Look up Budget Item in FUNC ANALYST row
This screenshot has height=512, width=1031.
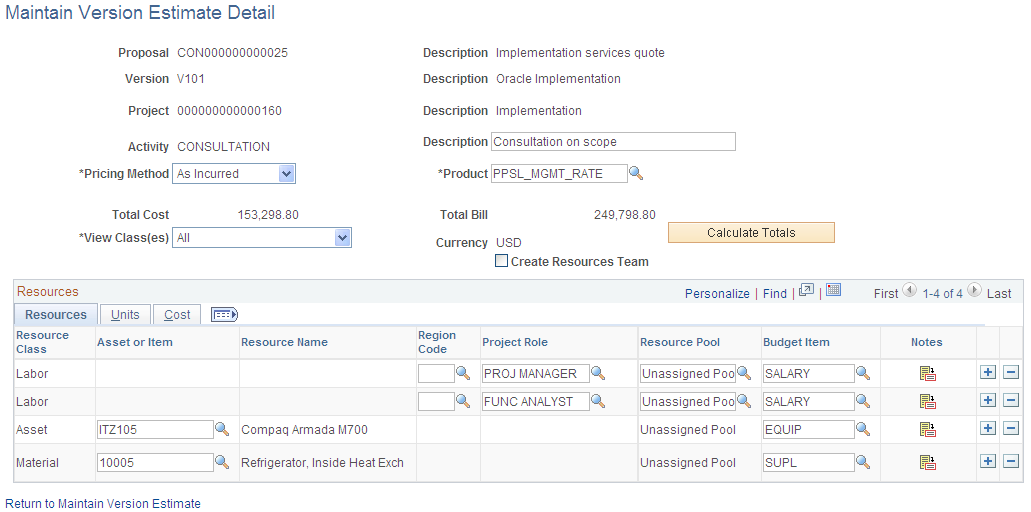coord(863,401)
